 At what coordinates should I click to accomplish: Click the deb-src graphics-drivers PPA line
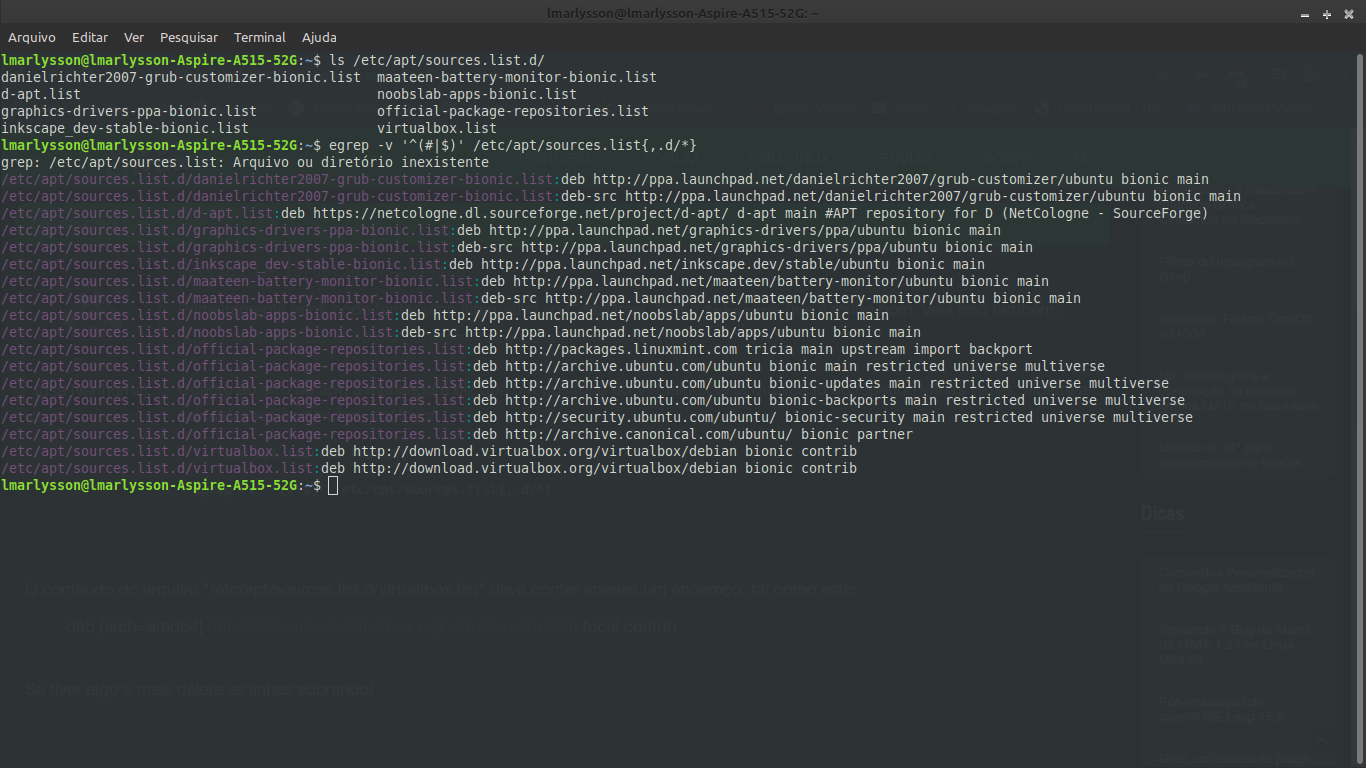coord(517,247)
